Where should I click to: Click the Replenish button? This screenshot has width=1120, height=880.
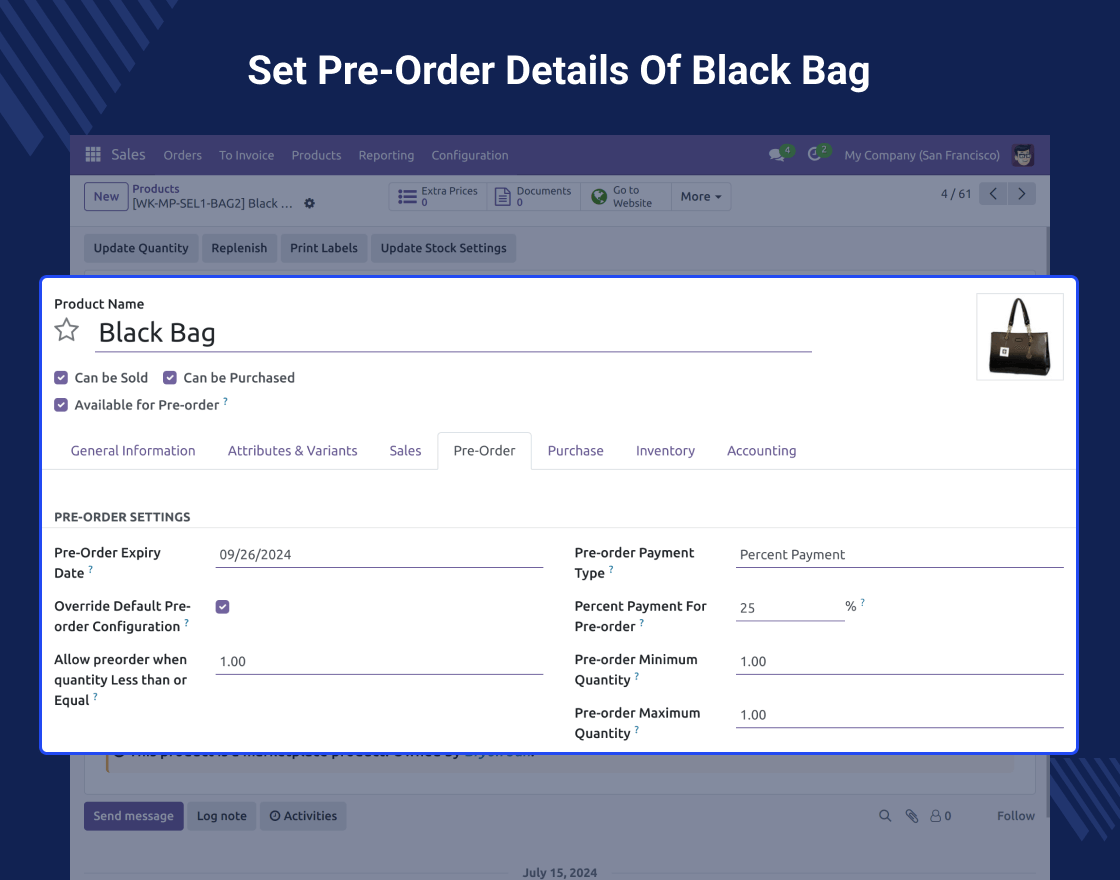(239, 248)
